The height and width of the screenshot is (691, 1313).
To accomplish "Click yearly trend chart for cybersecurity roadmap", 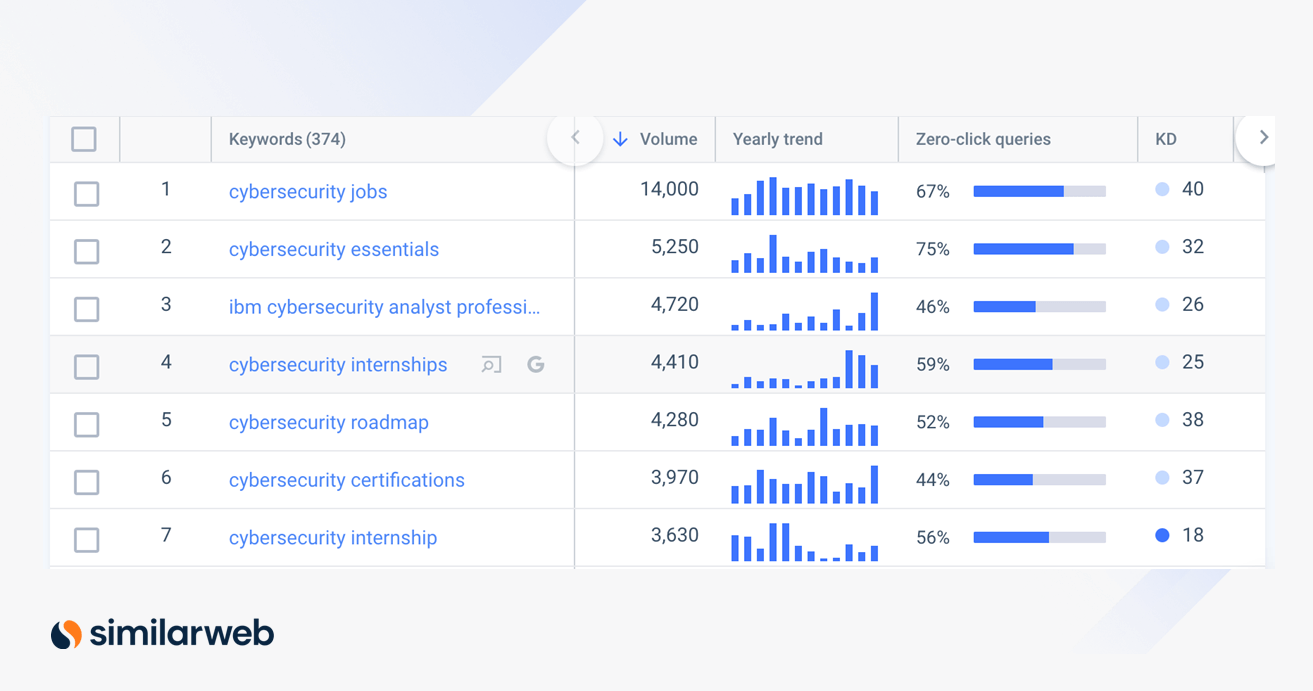I will (x=804, y=427).
